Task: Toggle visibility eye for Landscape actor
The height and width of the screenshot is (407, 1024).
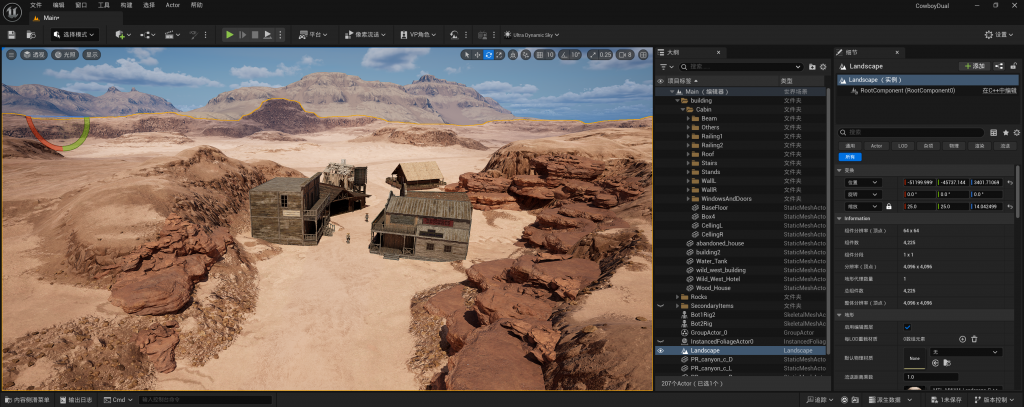Action: coord(660,351)
